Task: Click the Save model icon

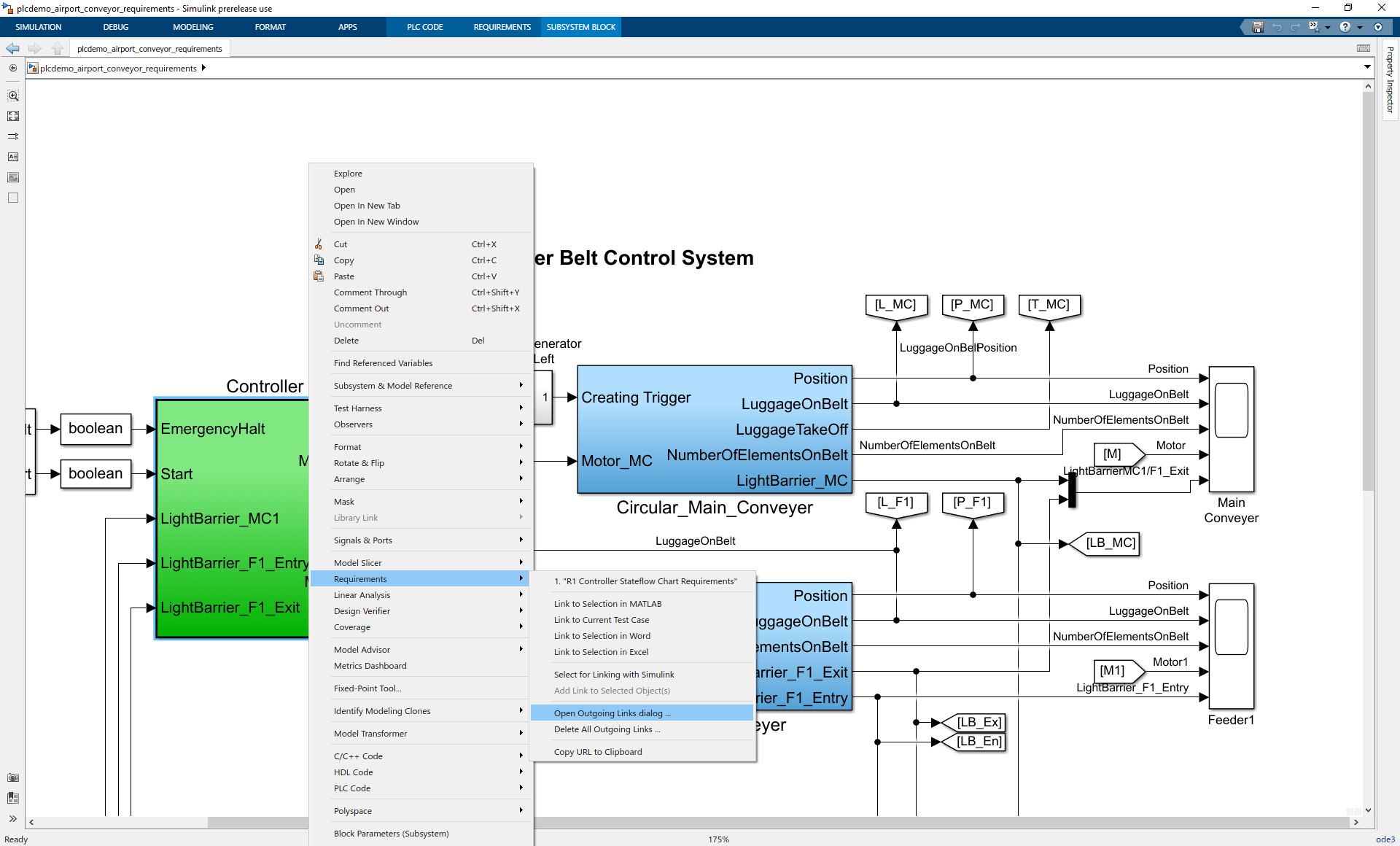Action: pyautogui.click(x=1257, y=27)
